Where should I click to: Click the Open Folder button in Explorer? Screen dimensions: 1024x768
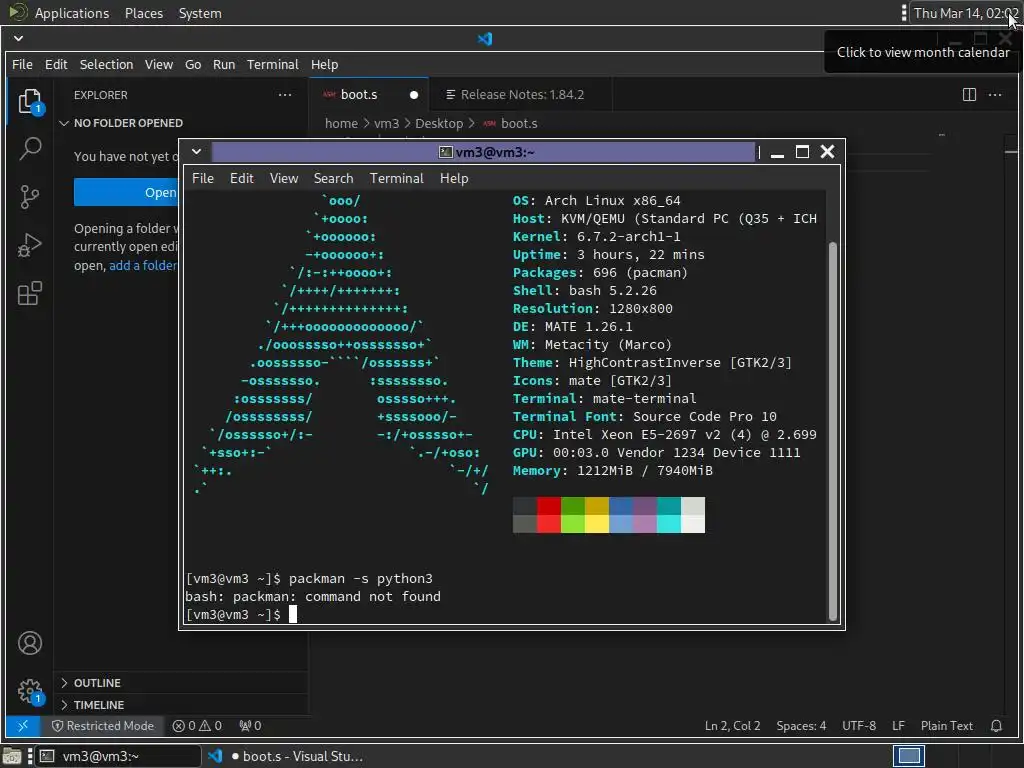pyautogui.click(x=126, y=192)
